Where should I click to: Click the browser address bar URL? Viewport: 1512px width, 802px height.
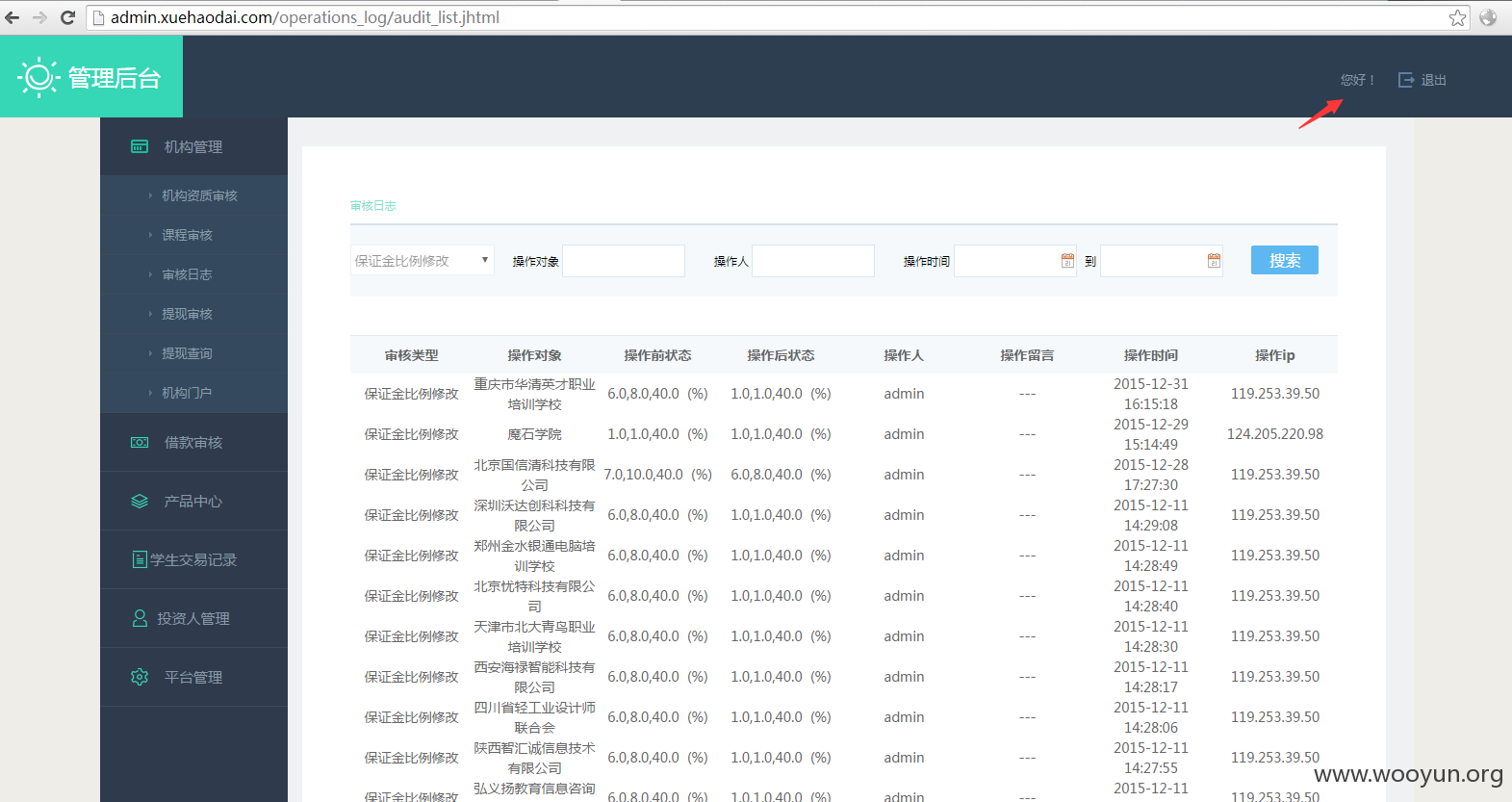[305, 17]
